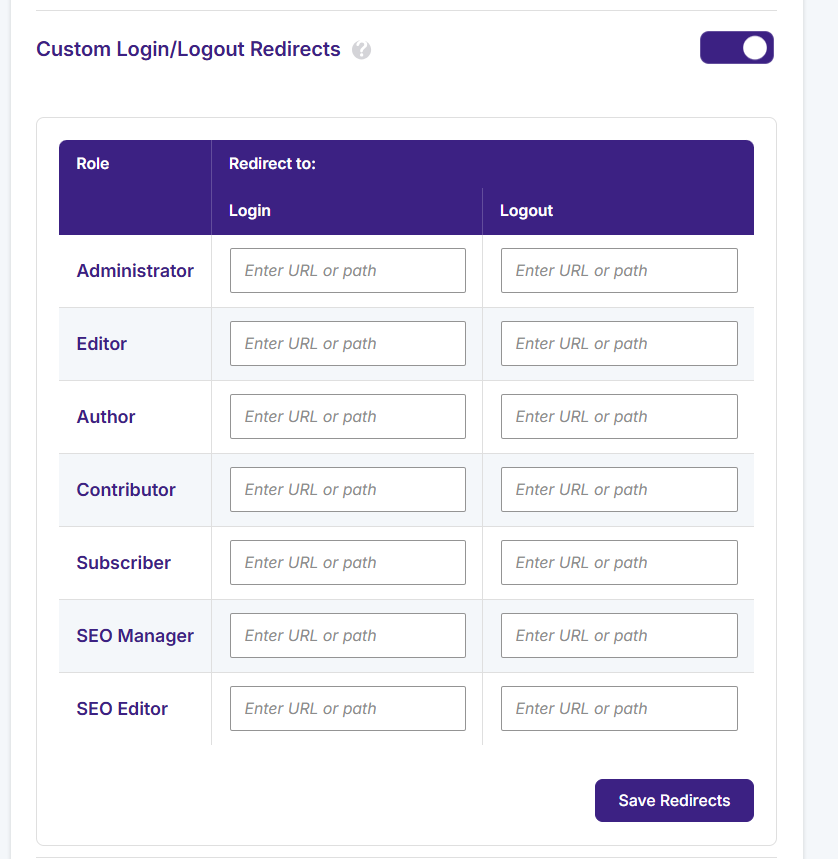Image resolution: width=838 pixels, height=859 pixels.
Task: Select the SEO Editor Logout field
Action: 619,708
